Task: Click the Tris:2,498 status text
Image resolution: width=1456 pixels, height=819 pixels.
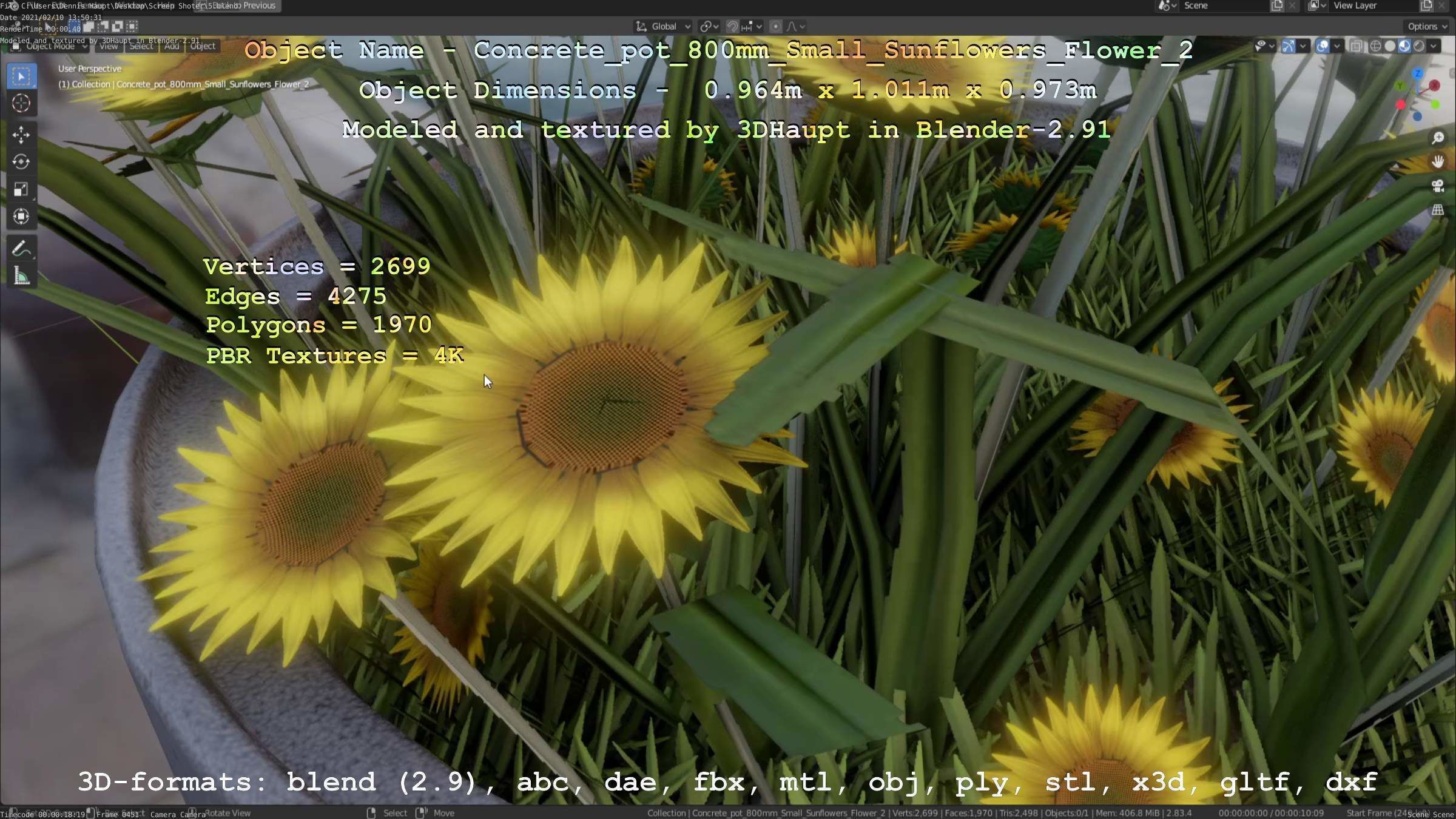Action: 1019,813
